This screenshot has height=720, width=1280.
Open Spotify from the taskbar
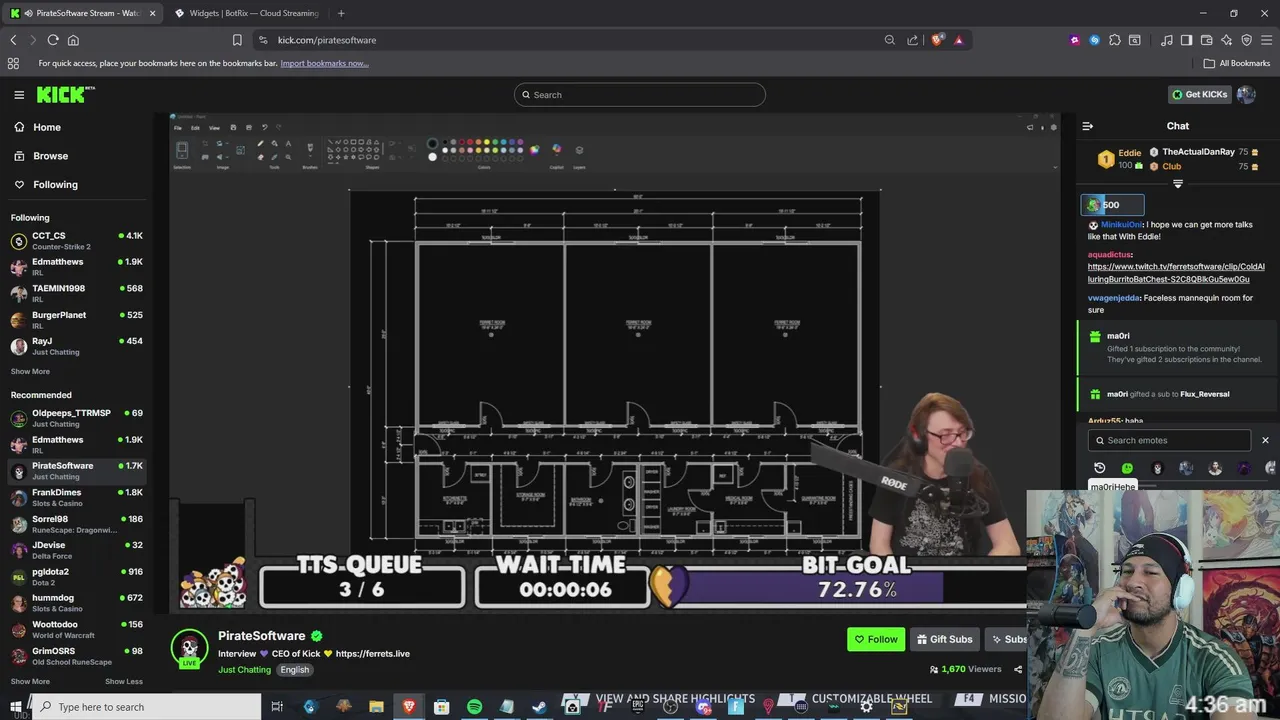coord(474,707)
